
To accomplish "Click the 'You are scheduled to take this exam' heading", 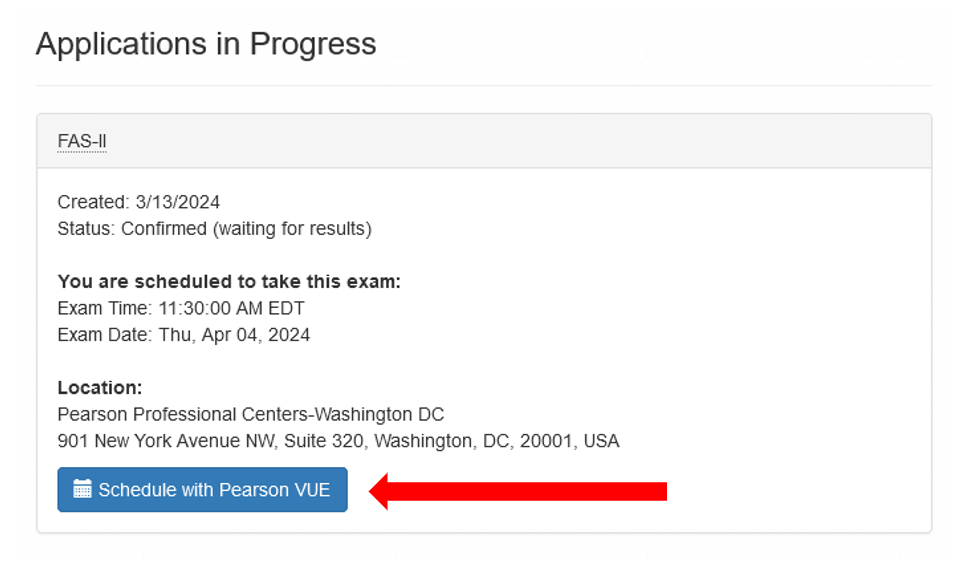I will point(229,282).
